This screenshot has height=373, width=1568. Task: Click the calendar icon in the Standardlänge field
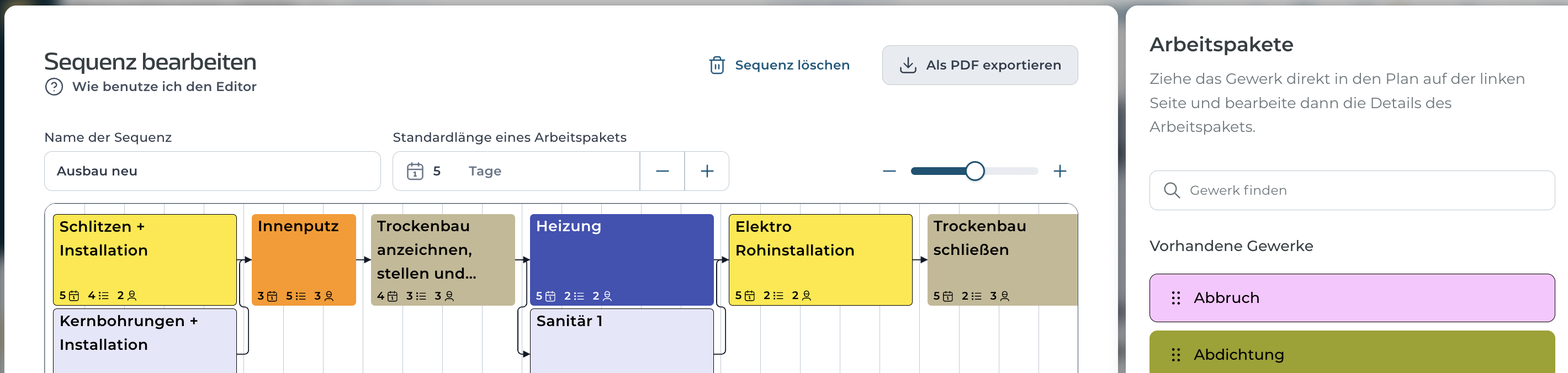415,171
